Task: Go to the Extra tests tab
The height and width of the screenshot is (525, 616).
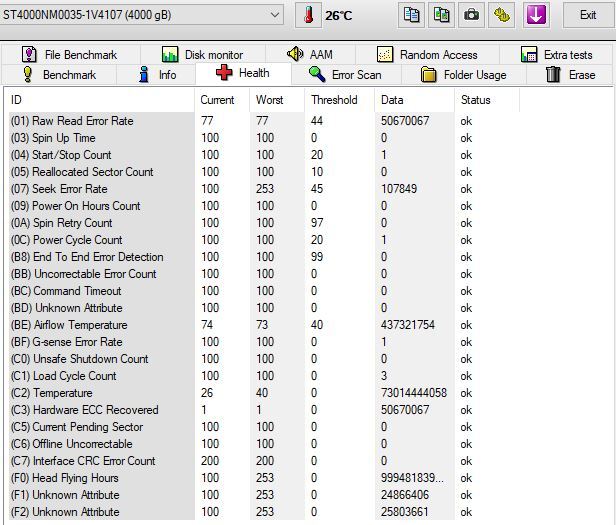Action: pos(557,54)
